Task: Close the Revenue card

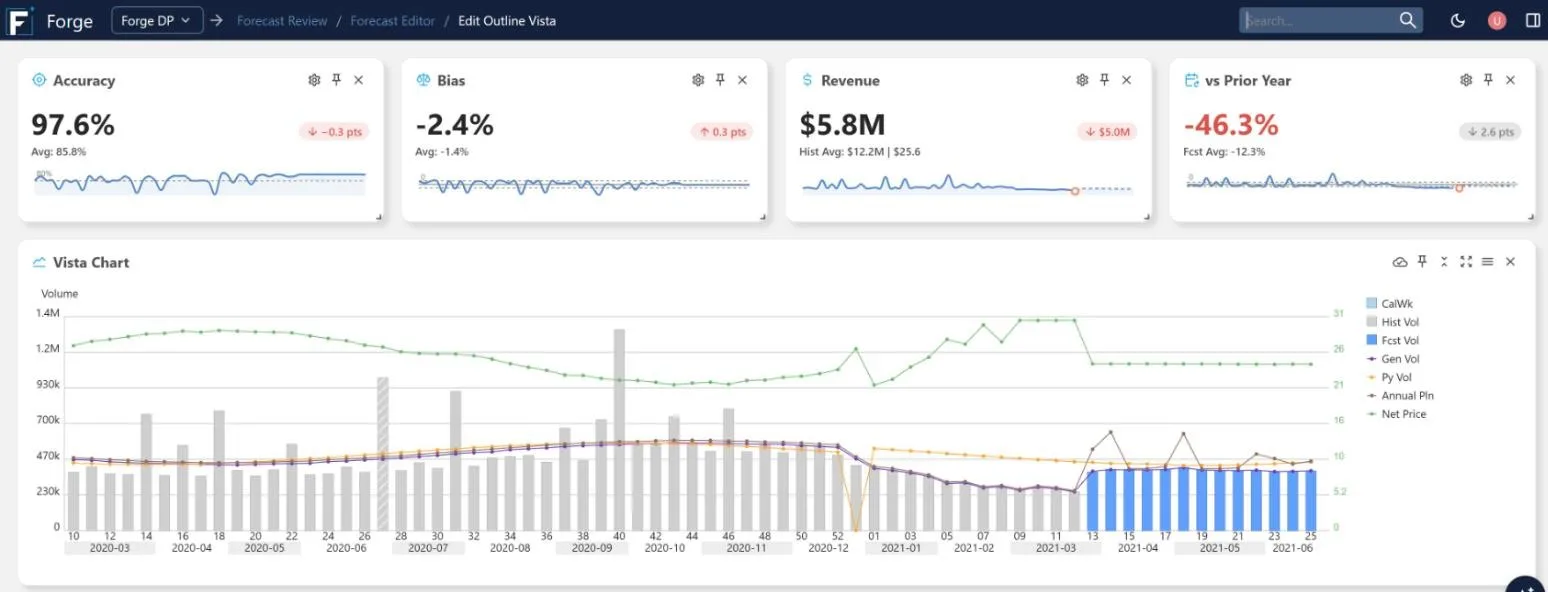Action: [x=1127, y=80]
